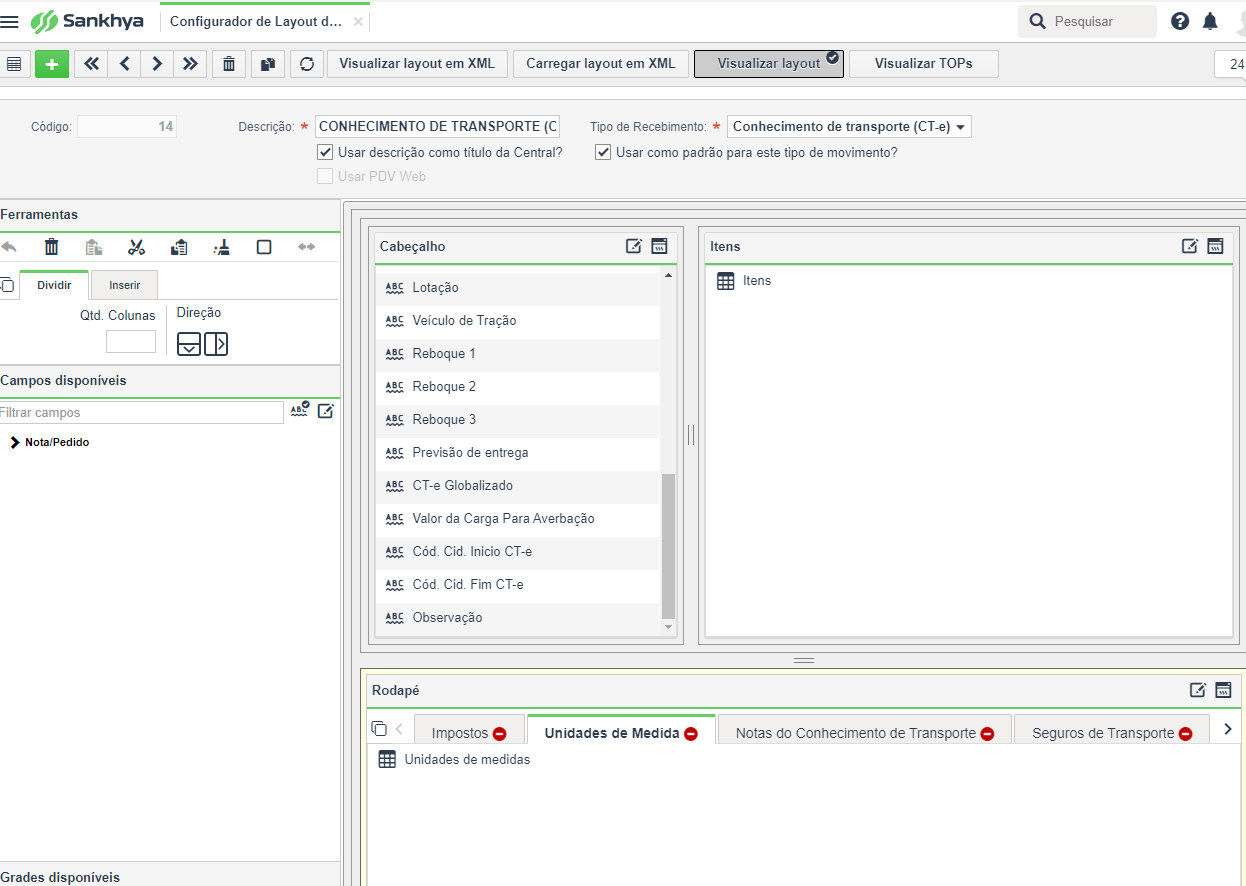Image resolution: width=1246 pixels, height=886 pixels.
Task: Select the Observação field
Action: [518, 618]
